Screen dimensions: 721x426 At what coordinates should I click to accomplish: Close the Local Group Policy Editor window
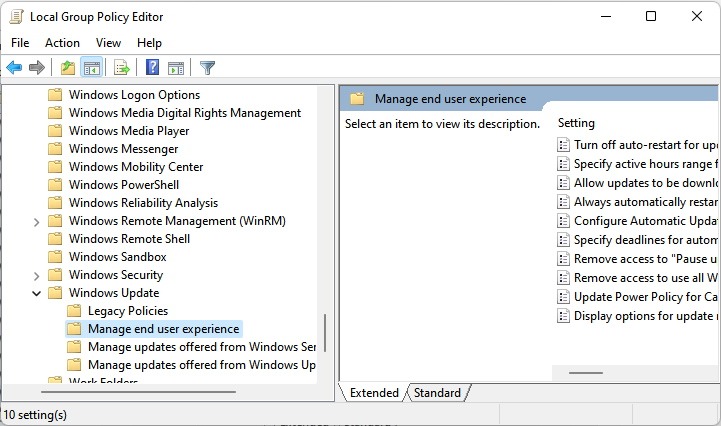(697, 17)
